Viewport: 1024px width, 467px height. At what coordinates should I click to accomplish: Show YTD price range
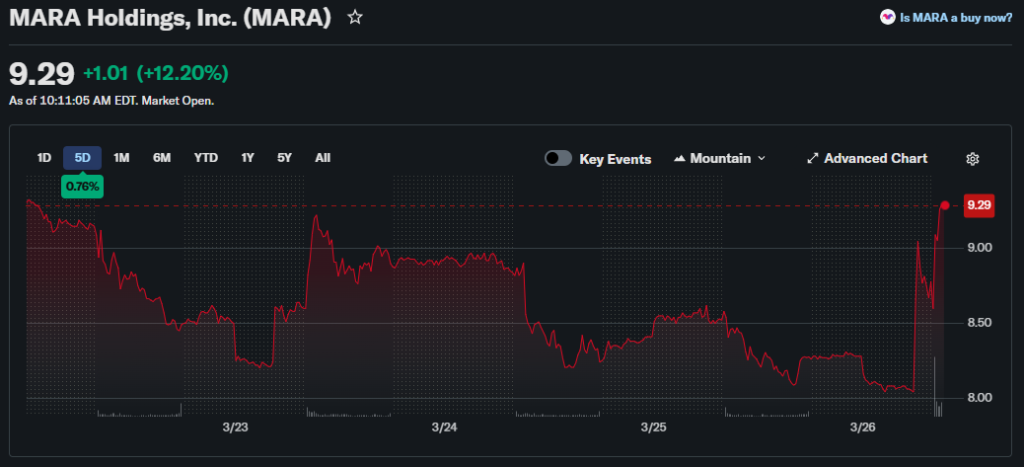(x=206, y=158)
